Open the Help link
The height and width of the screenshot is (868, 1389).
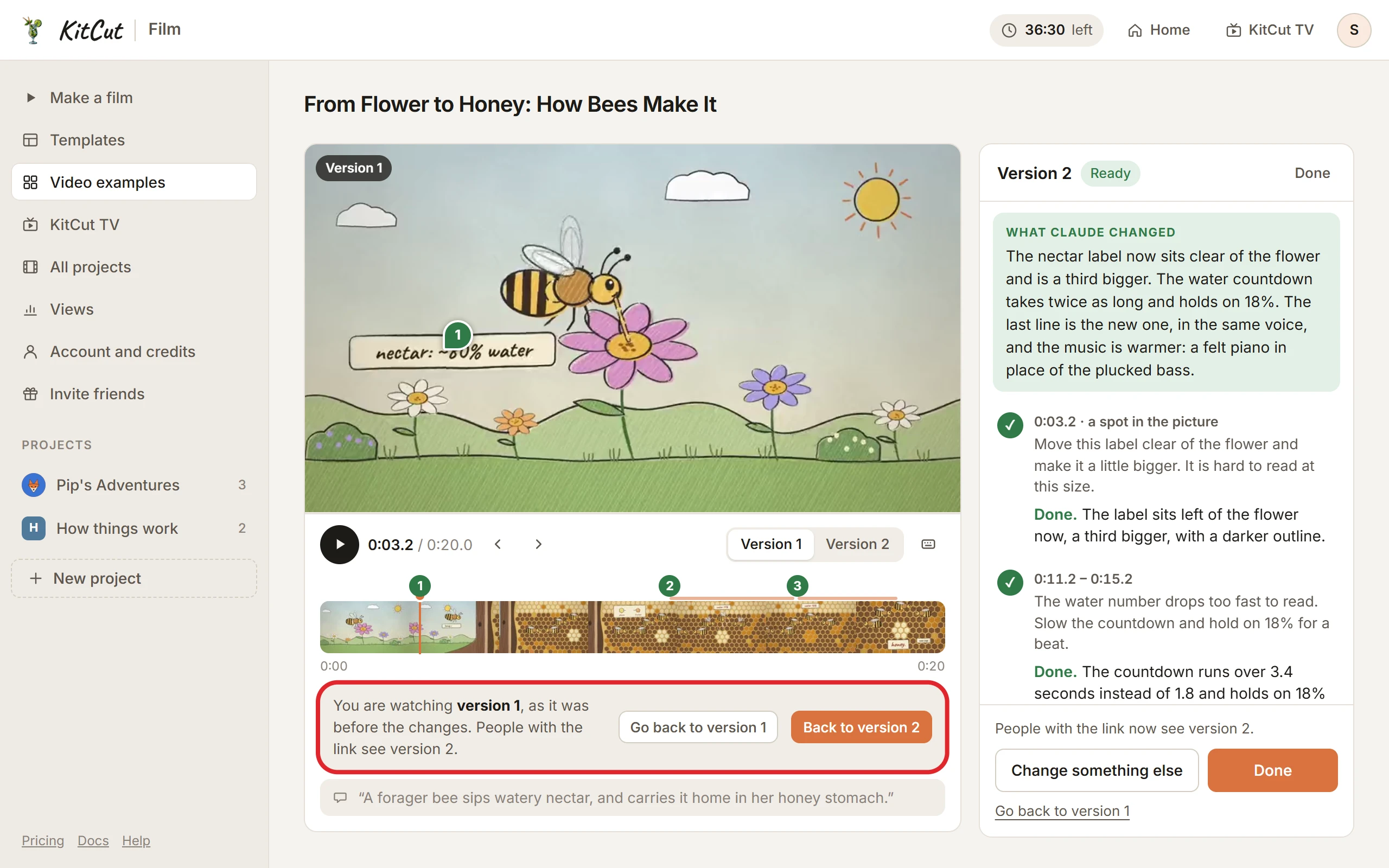(136, 840)
